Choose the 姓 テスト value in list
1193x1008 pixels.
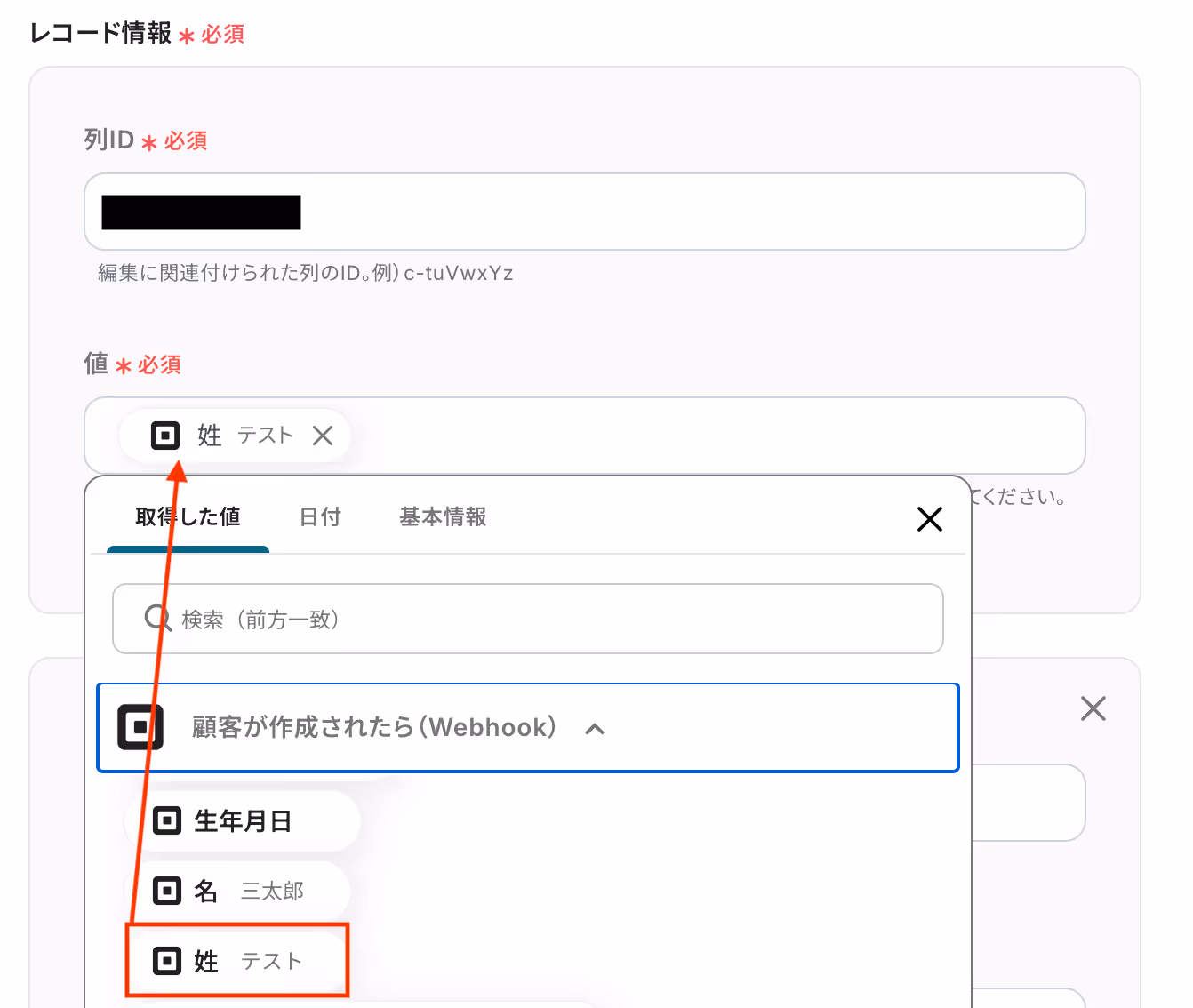[236, 961]
